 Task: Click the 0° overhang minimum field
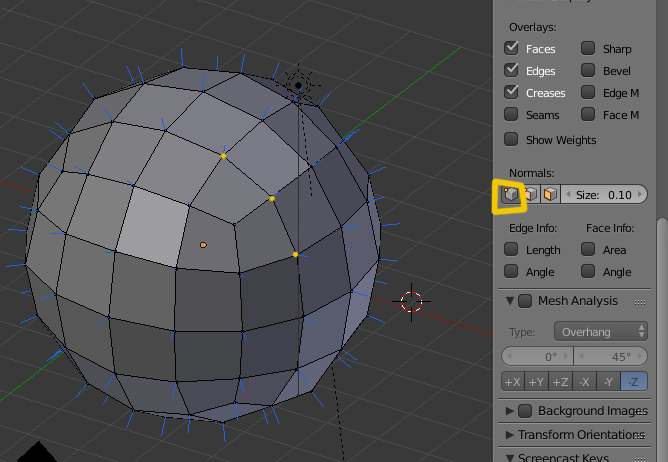pyautogui.click(x=537, y=356)
